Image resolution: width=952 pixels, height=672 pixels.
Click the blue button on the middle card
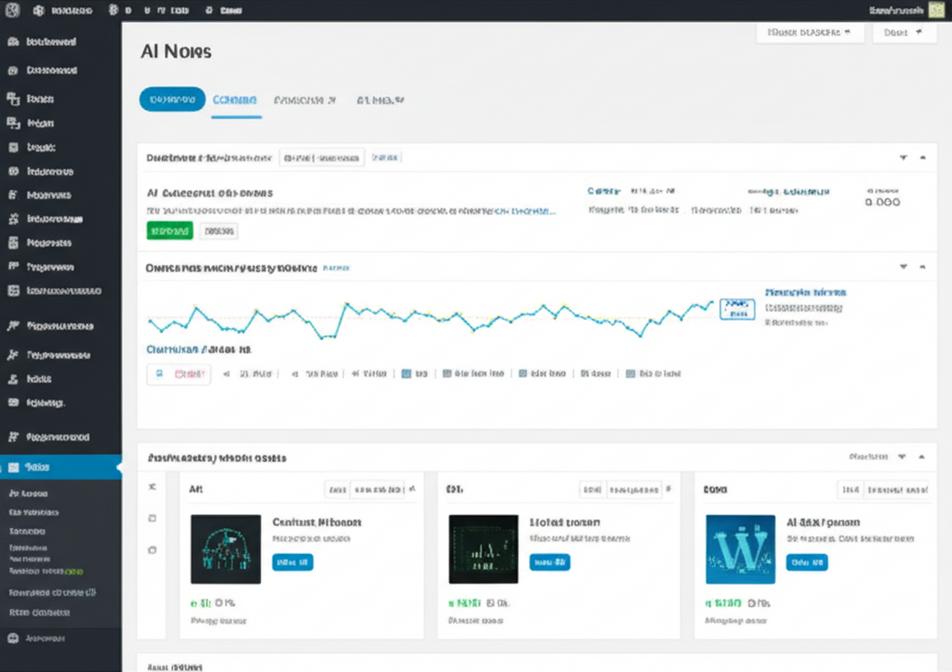pos(549,563)
